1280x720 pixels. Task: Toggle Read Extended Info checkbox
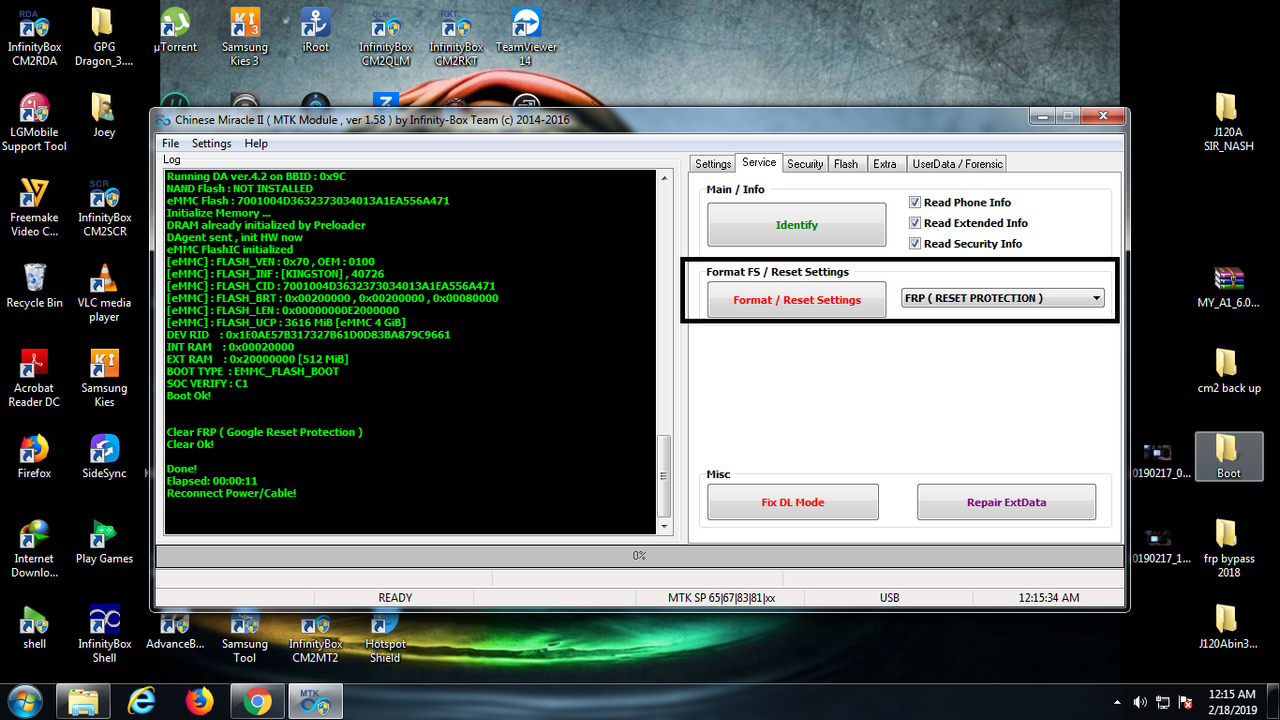[915, 223]
